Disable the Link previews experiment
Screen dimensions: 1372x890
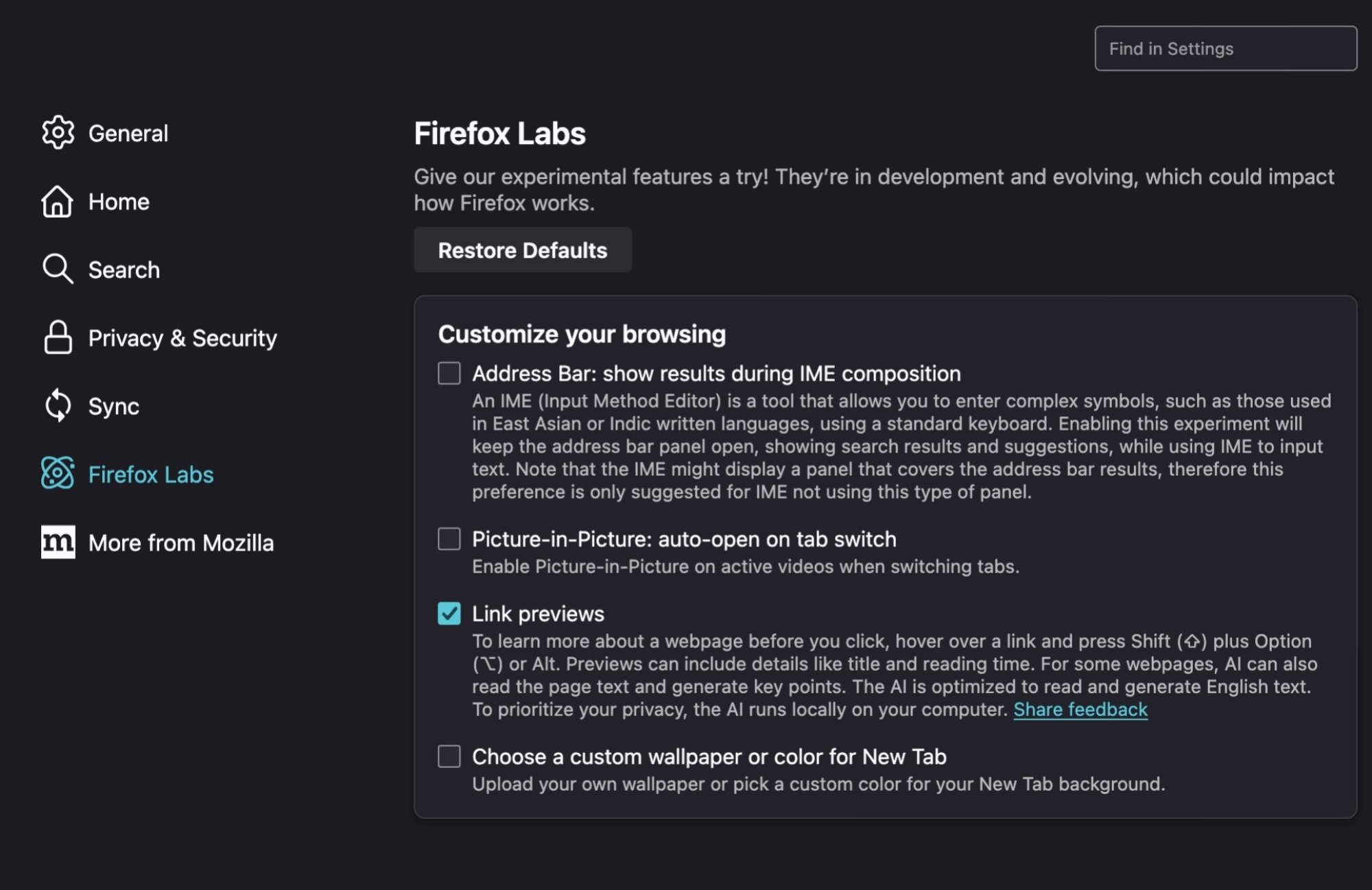coord(449,614)
